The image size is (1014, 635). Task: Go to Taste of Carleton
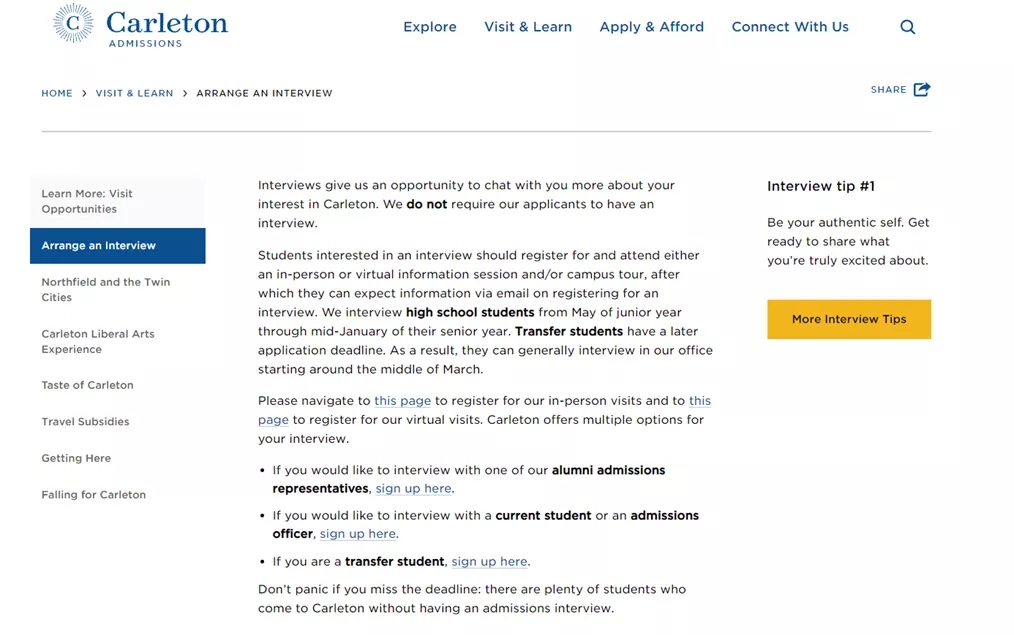coord(87,385)
